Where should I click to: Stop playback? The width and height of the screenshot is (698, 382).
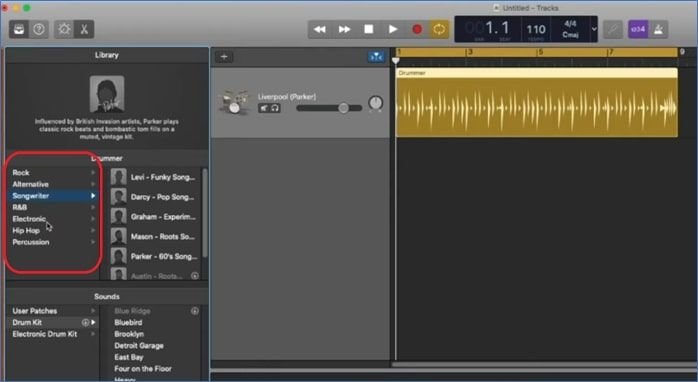pos(369,29)
